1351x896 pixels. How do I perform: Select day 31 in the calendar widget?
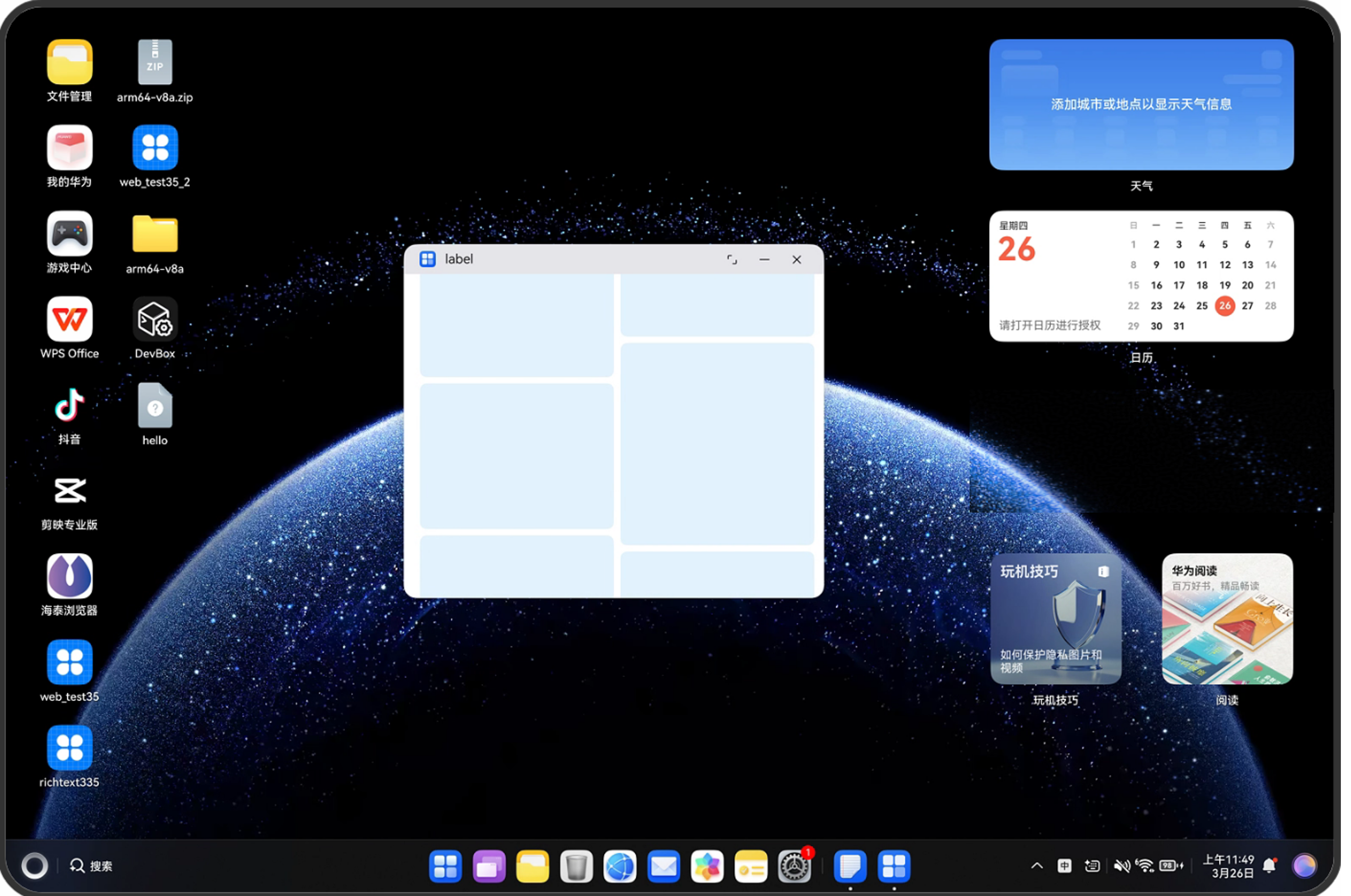(x=1179, y=326)
